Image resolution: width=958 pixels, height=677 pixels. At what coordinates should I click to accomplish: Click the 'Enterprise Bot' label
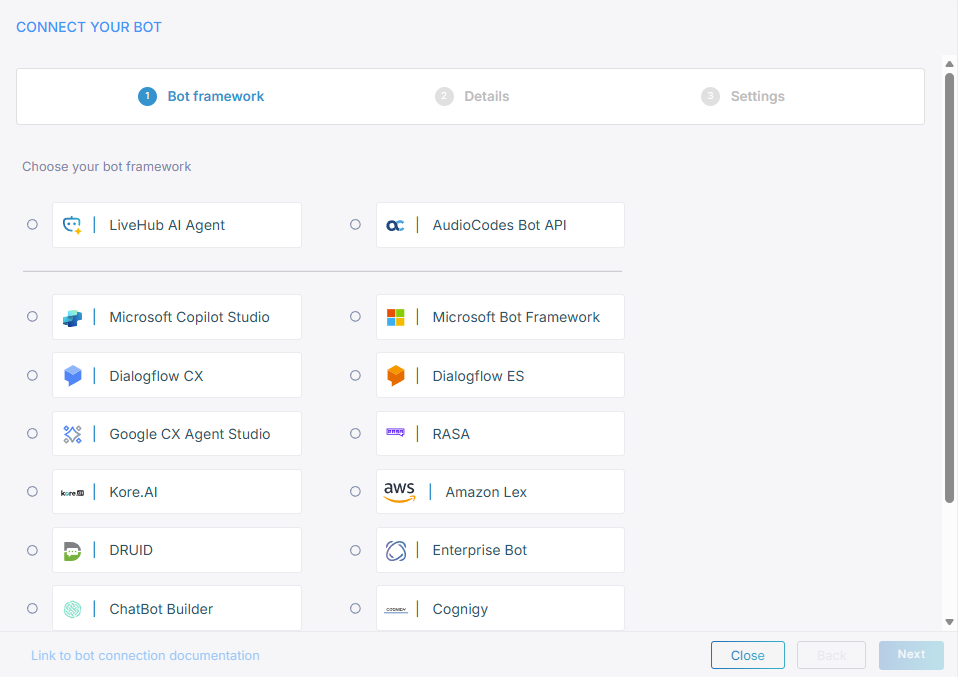point(480,551)
